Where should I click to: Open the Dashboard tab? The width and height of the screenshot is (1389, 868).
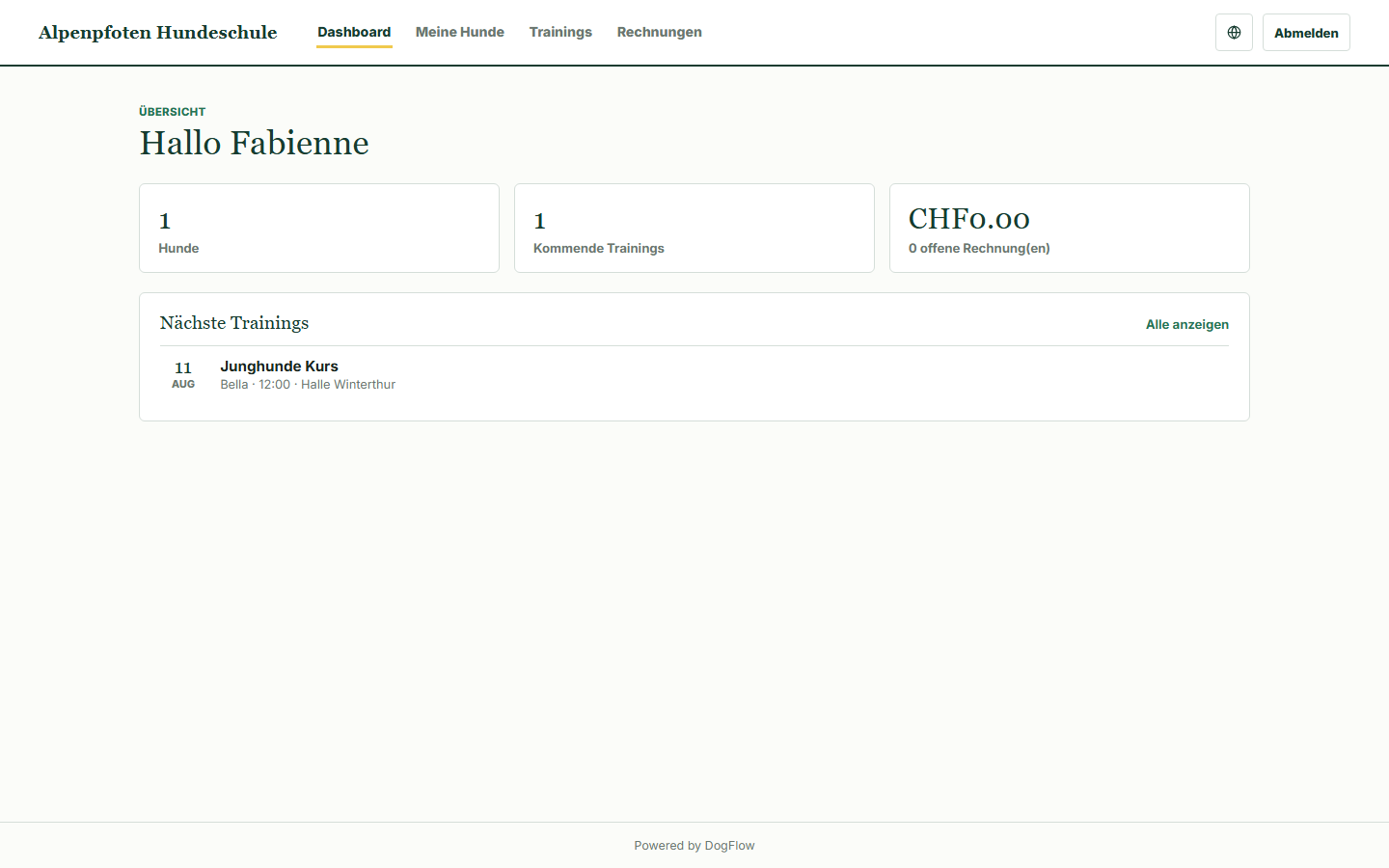(x=354, y=32)
